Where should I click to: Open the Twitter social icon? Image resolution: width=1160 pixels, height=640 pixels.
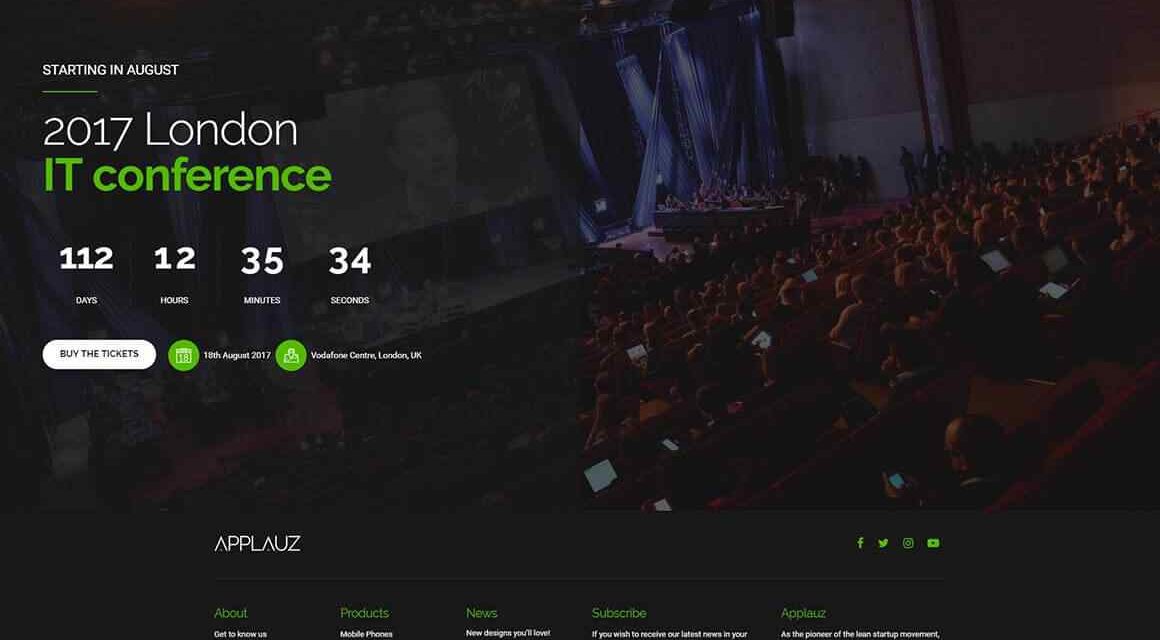pyautogui.click(x=883, y=543)
